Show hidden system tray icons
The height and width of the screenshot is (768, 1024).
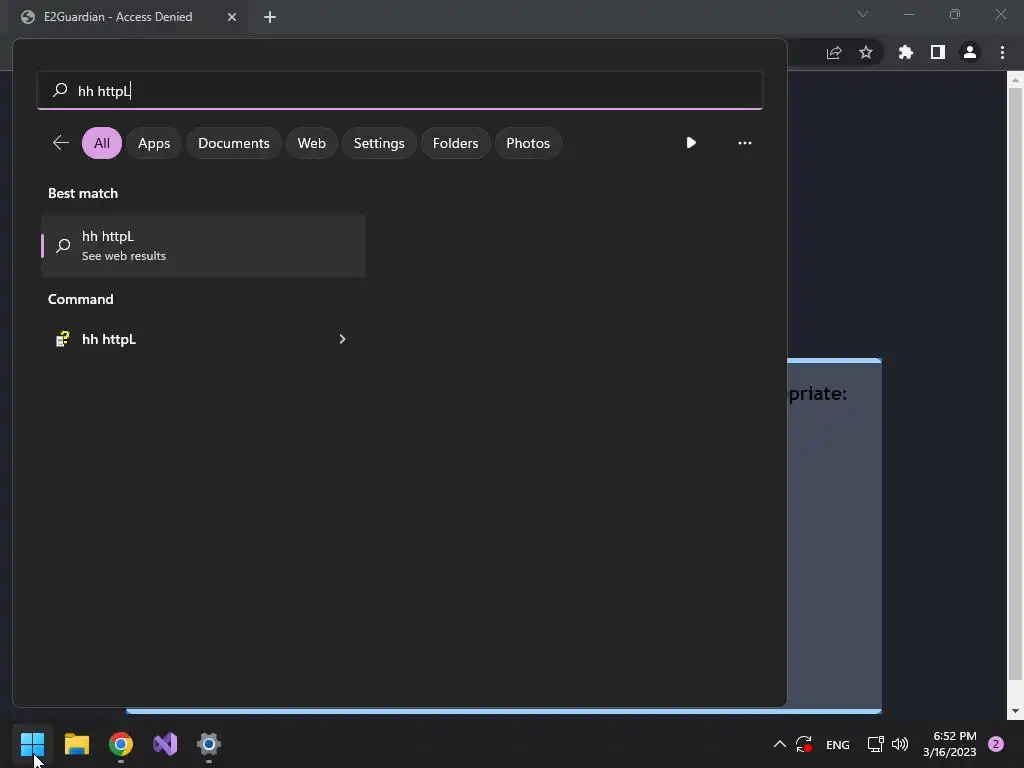tap(780, 744)
